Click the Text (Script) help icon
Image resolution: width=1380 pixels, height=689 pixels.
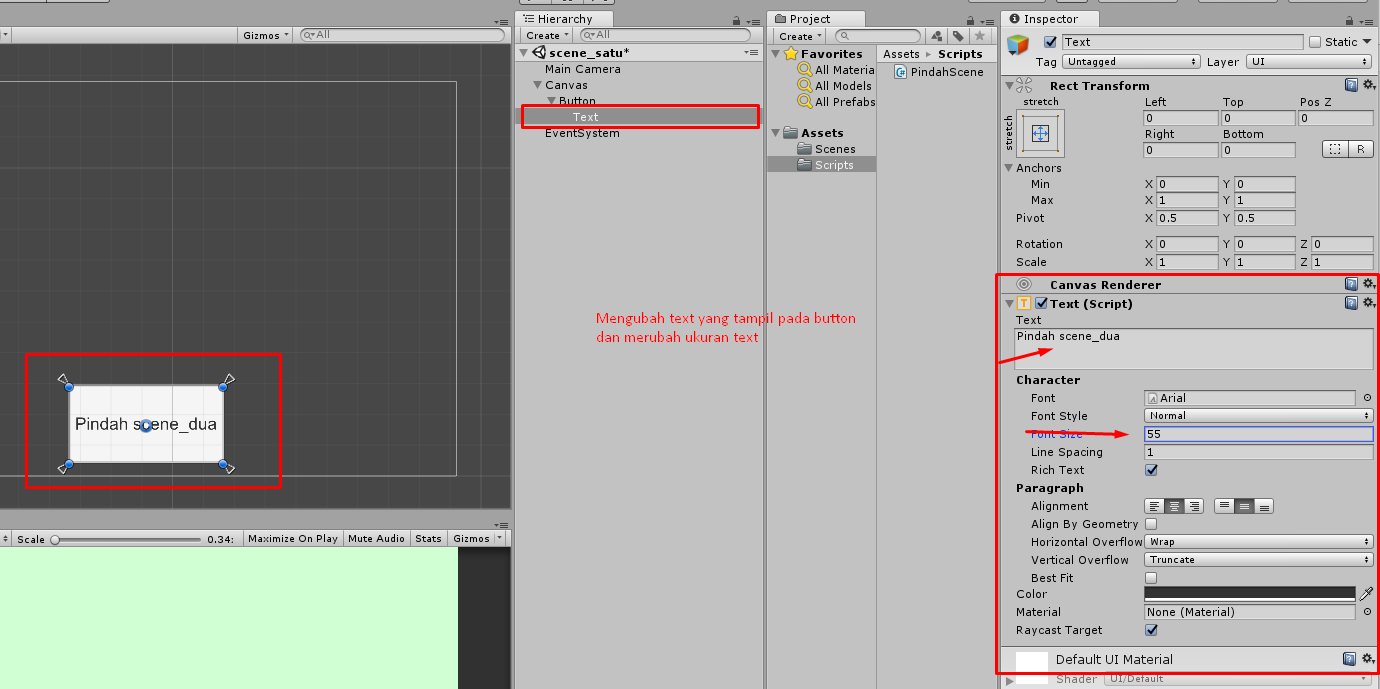[1350, 303]
